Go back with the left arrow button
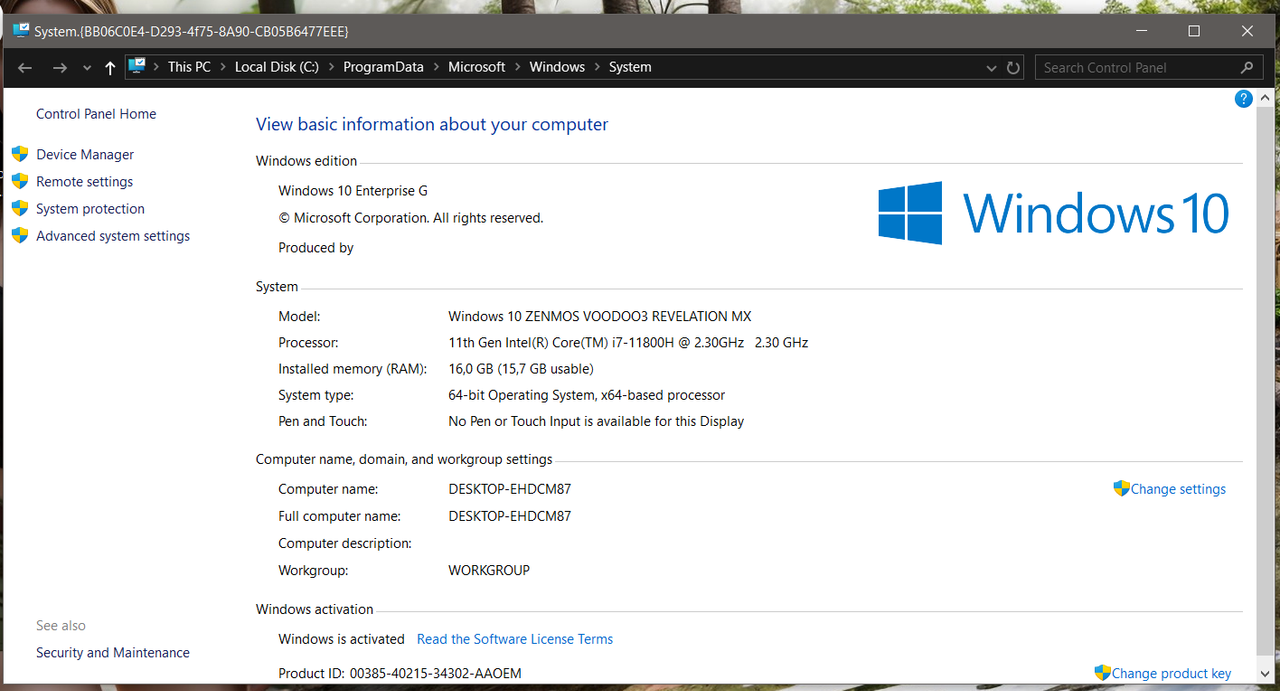 point(25,67)
